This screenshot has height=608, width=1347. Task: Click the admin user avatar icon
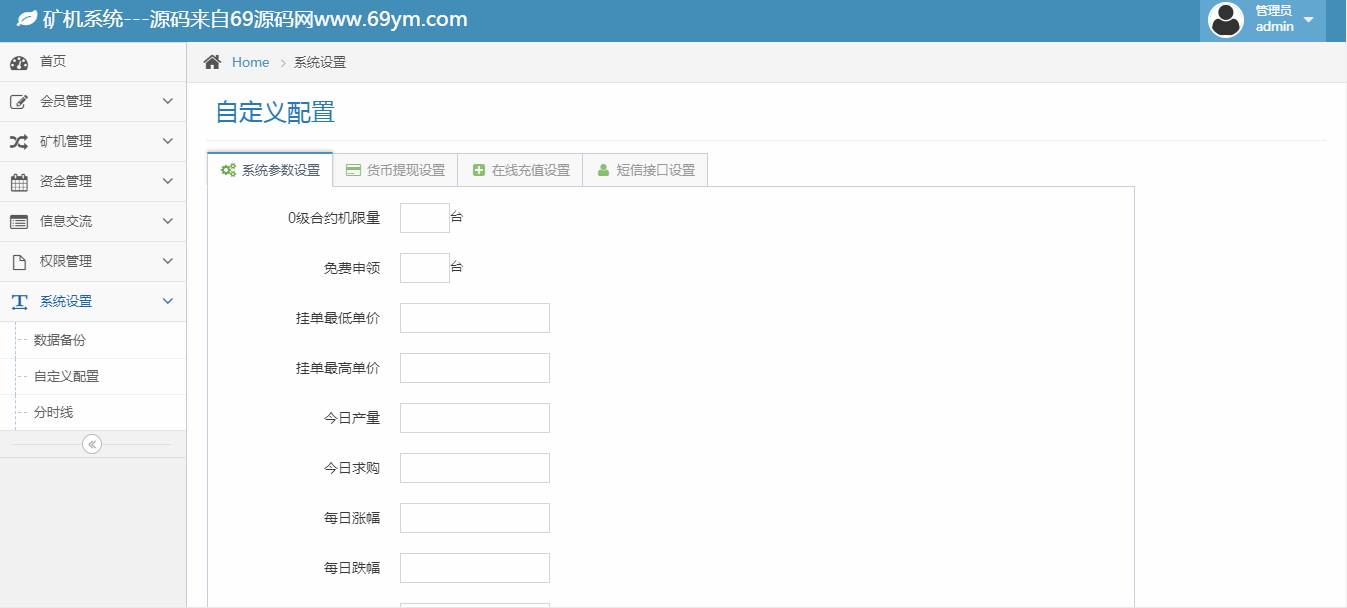pos(1226,20)
